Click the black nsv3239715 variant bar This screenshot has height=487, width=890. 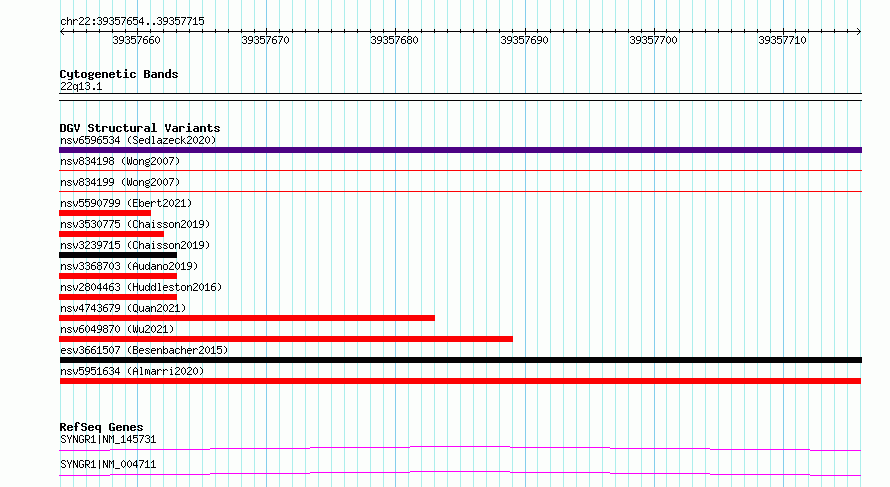coord(118,255)
